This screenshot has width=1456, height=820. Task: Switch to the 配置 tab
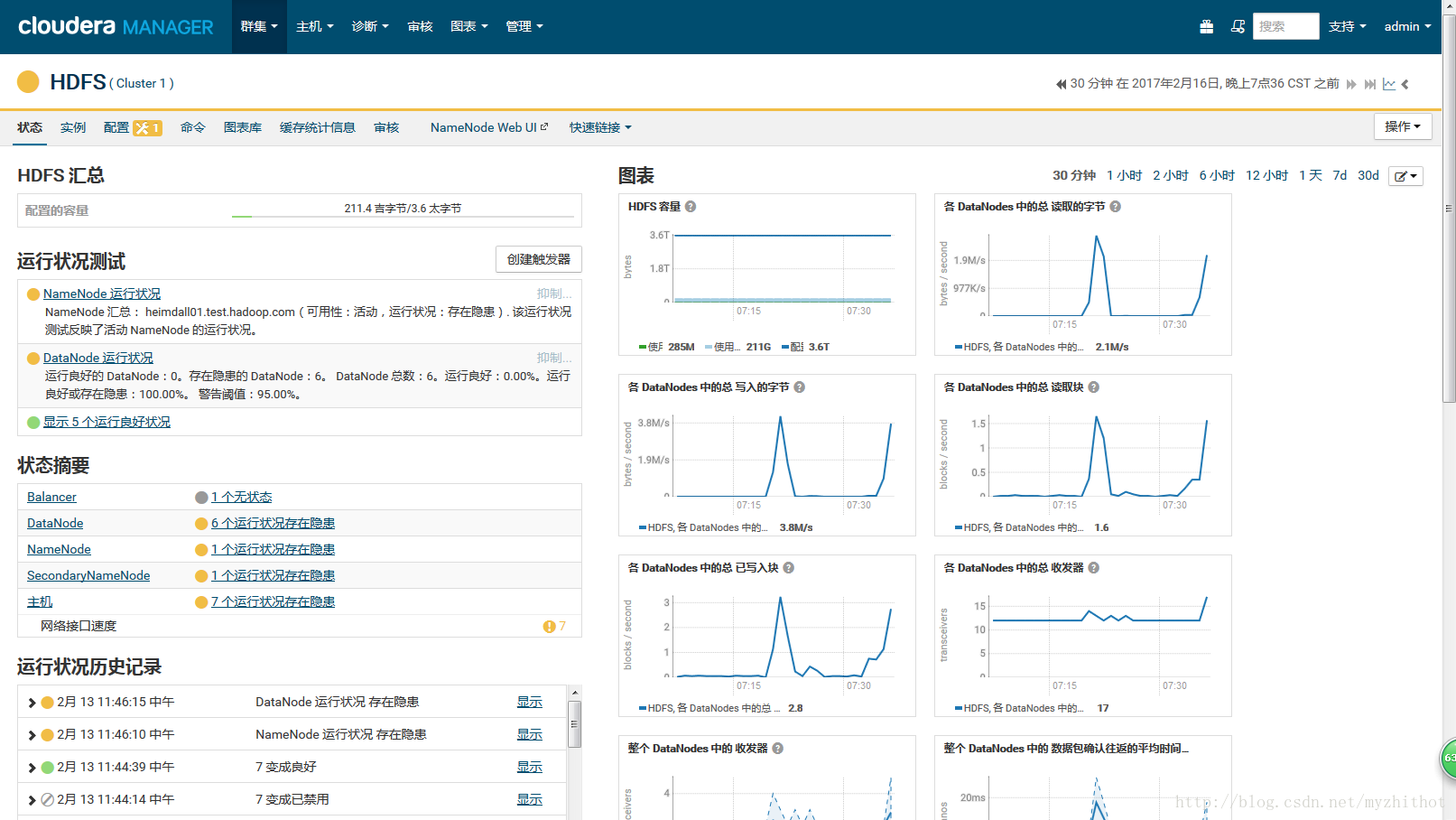click(116, 128)
